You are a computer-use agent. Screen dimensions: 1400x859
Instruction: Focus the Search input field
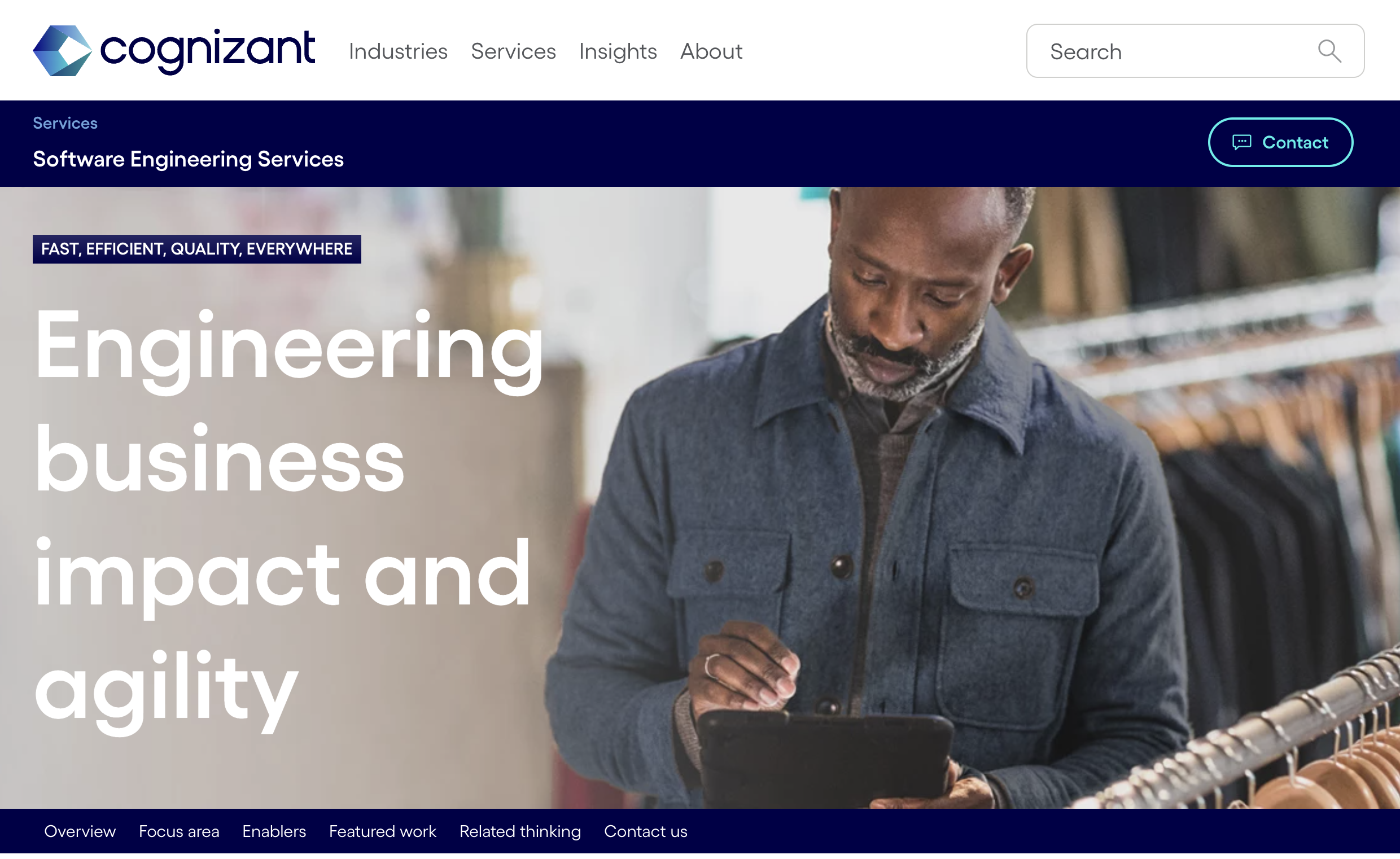point(1195,51)
